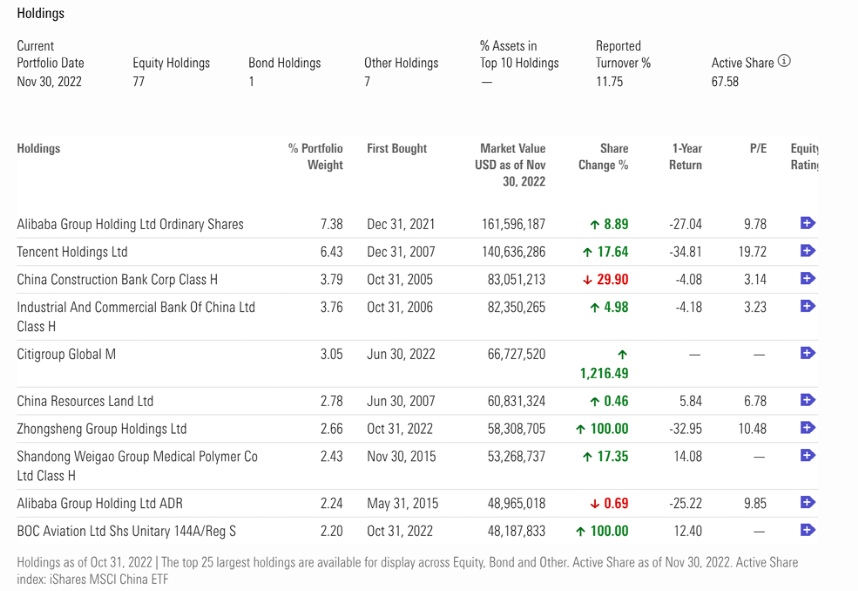Open equity rating icon for China Resources Land
This screenshot has width=858, height=591.
[x=808, y=400]
